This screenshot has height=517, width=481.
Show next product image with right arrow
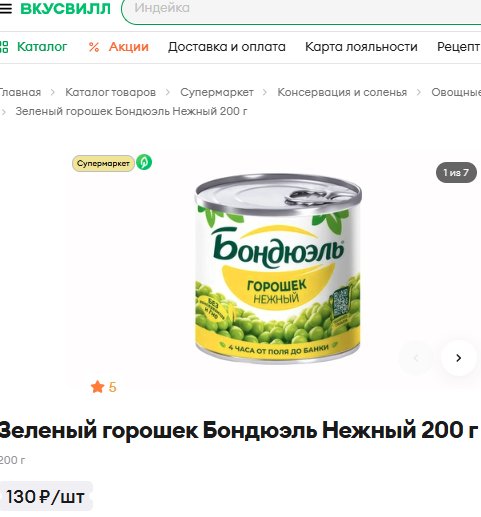pos(458,358)
